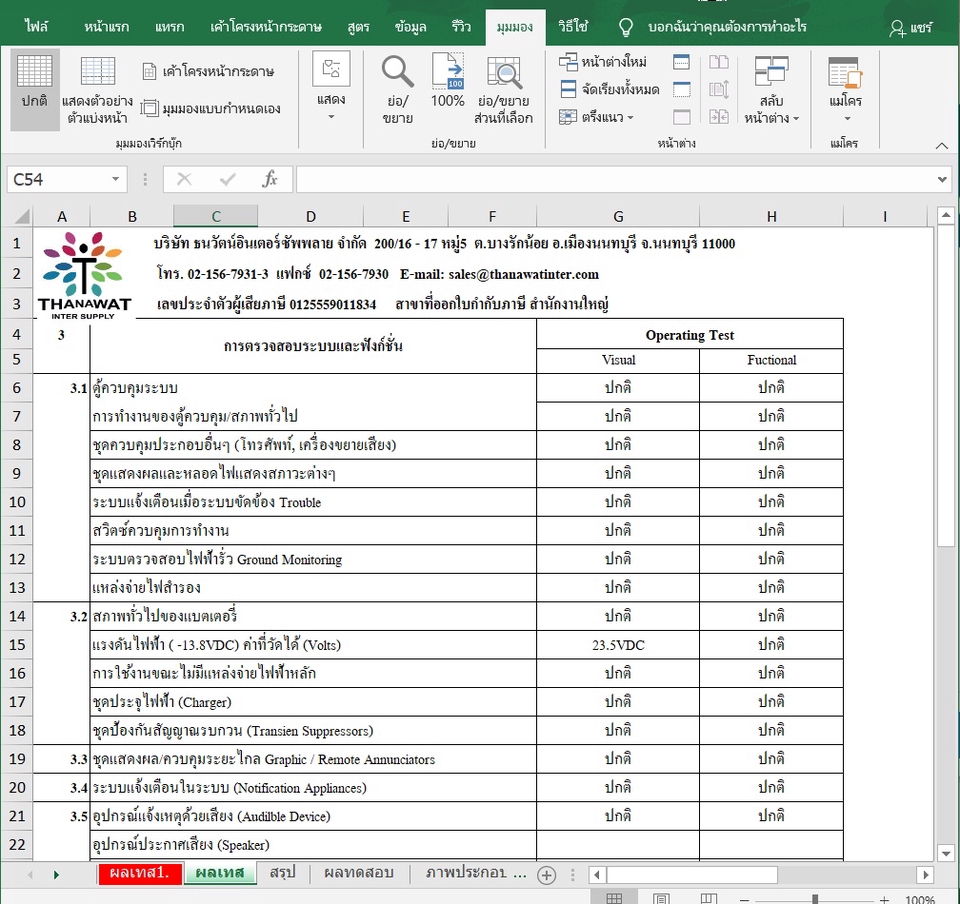Switch to red ผลเทส1. sheet tab
960x904 pixels.
[x=140, y=873]
